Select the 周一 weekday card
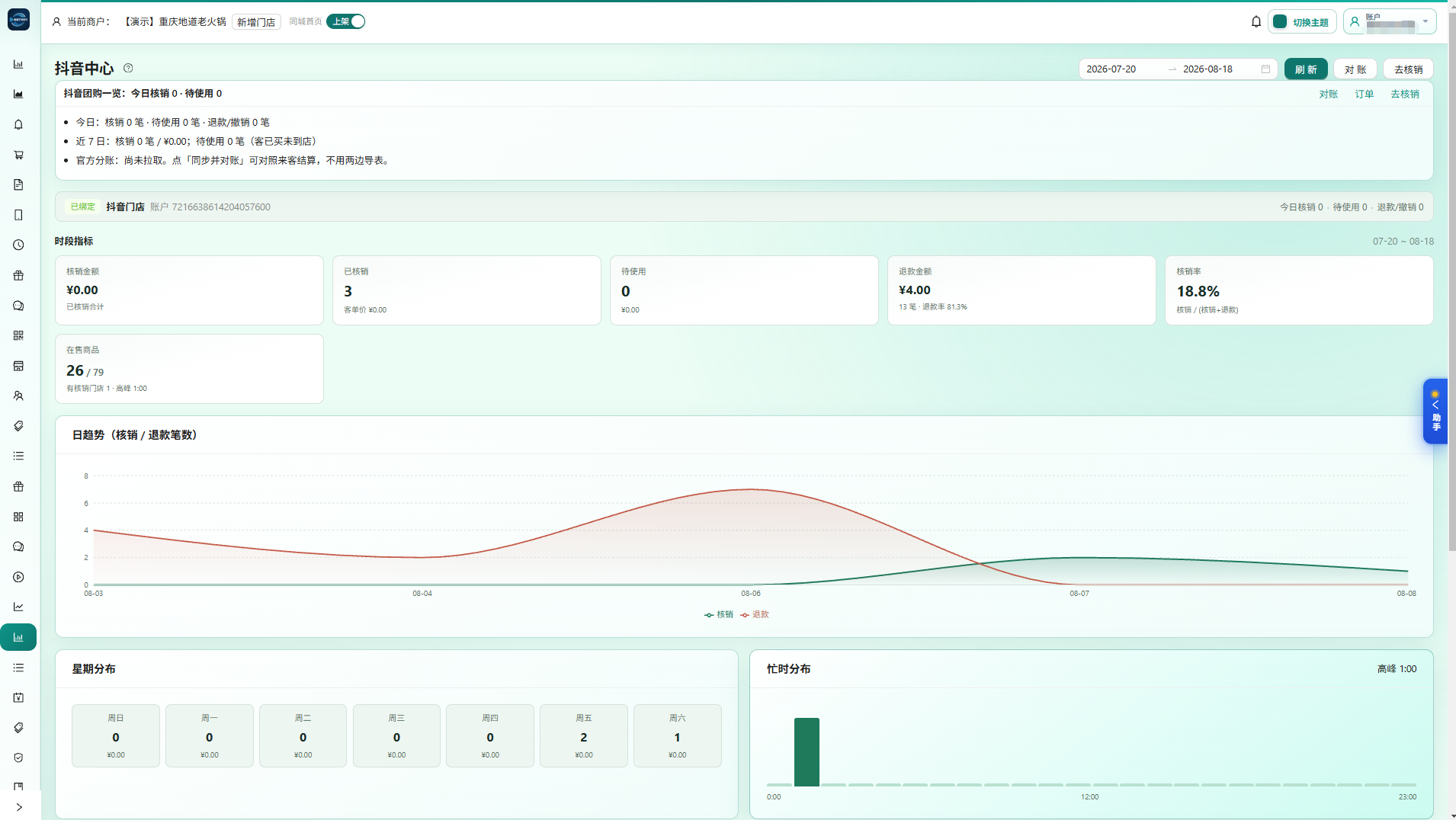Screen dimensions: 1456x820 210,735
